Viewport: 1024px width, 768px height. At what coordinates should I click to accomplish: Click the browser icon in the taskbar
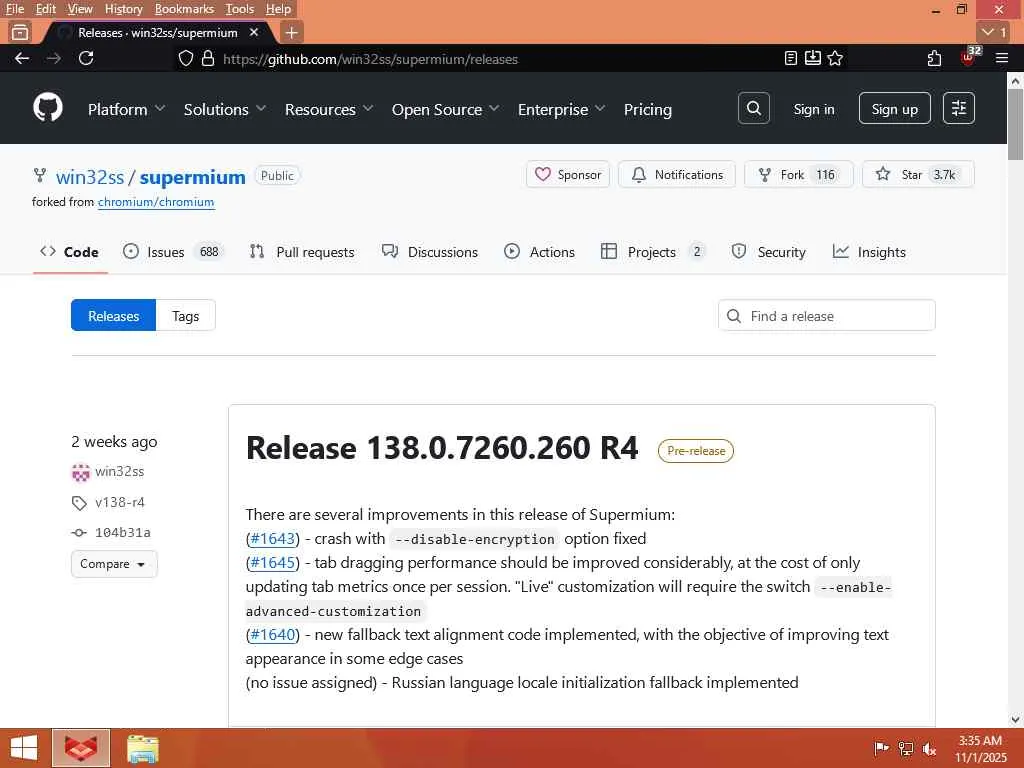(81, 748)
